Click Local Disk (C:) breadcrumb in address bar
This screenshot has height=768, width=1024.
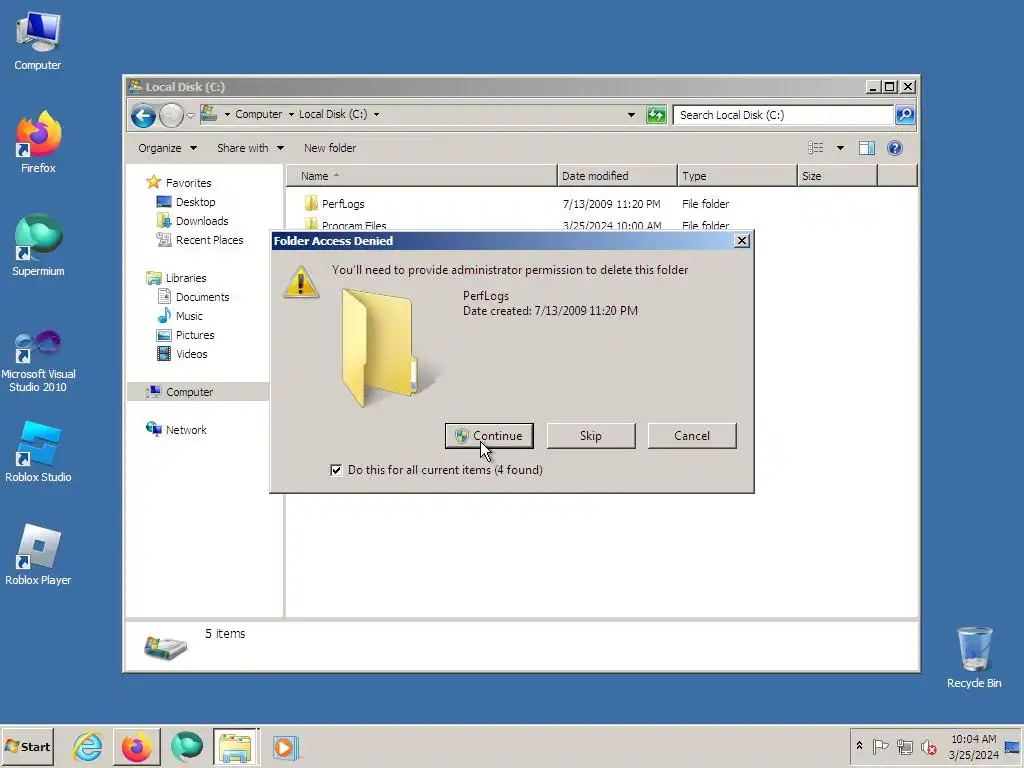[x=333, y=114]
